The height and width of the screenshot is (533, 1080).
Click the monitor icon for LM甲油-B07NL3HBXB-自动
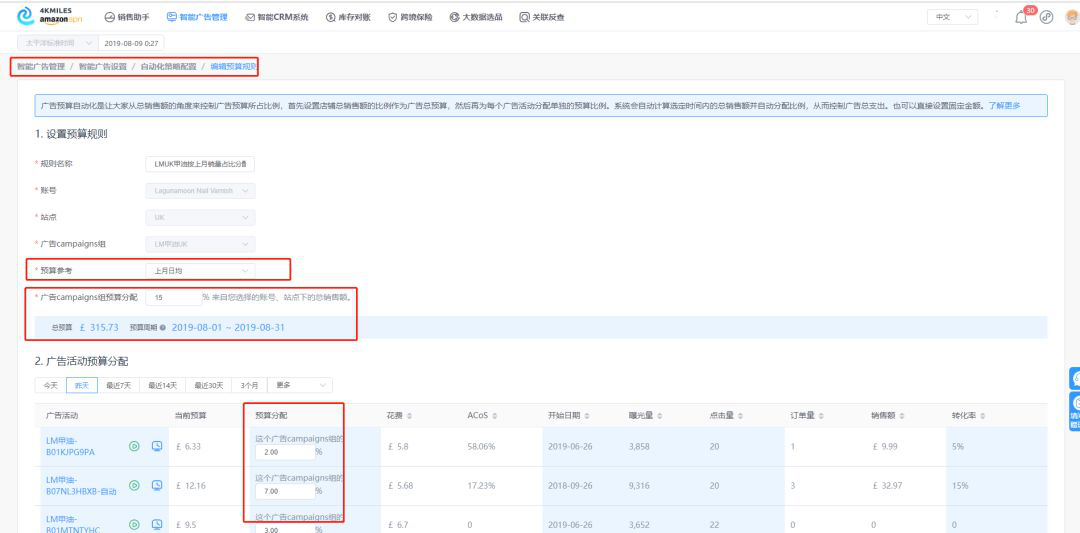pyautogui.click(x=157, y=485)
